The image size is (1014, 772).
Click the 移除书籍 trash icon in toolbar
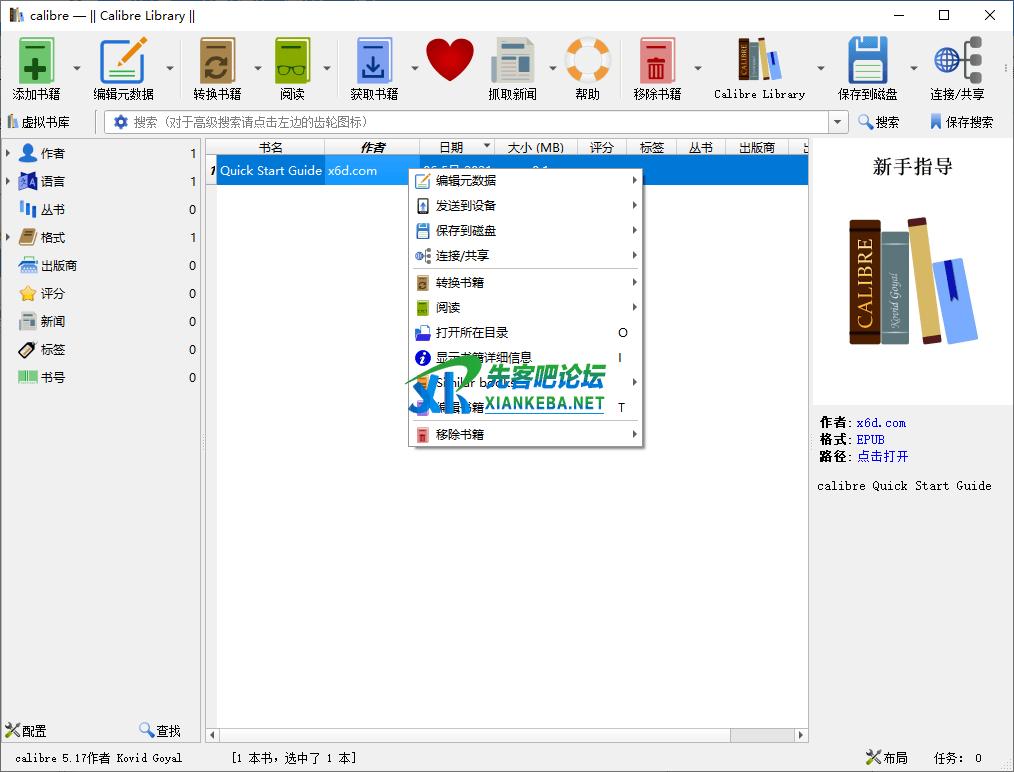pyautogui.click(x=657, y=61)
